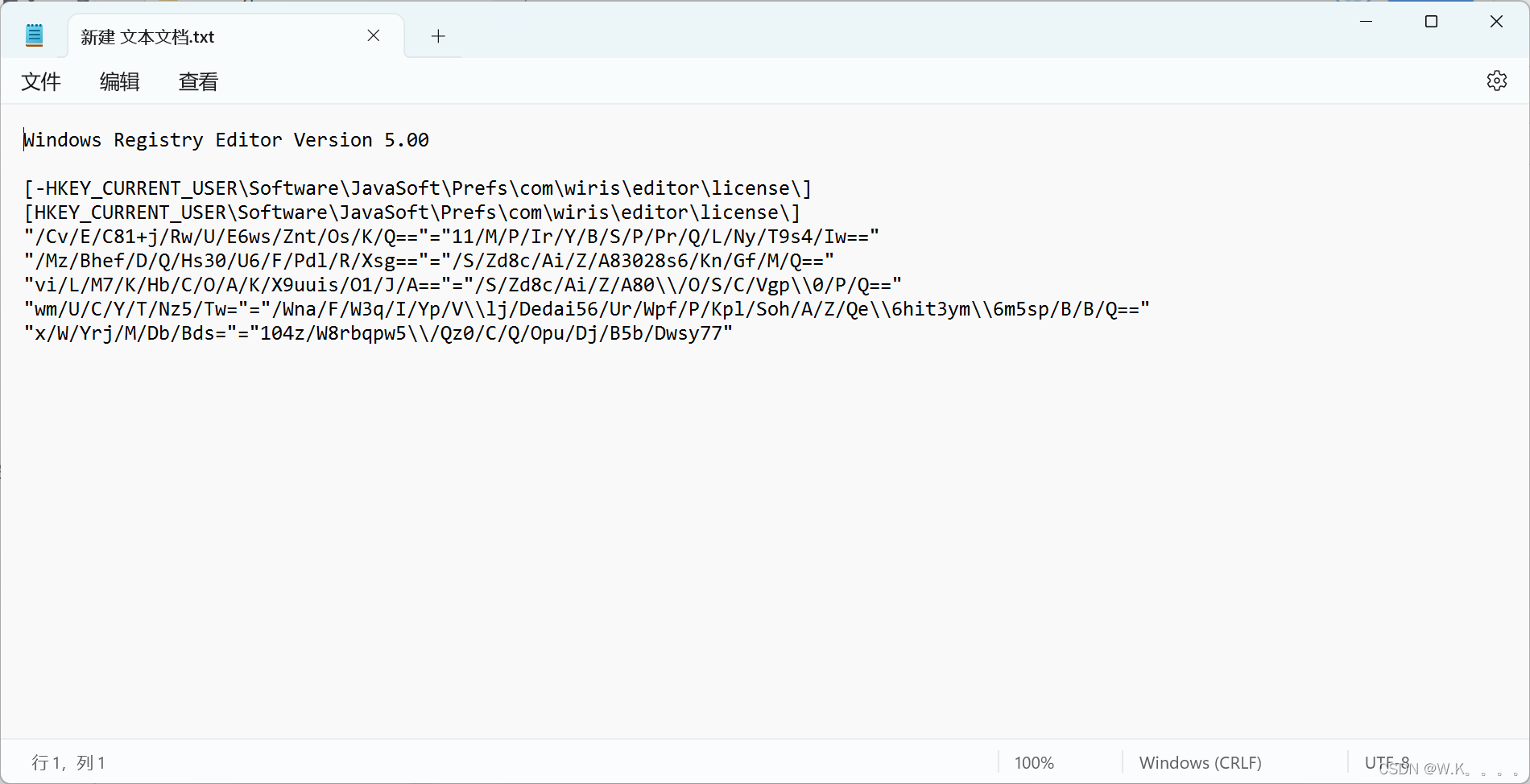
Task: Click the line starting "wm/U/C/Y/T/Nz5
Action: pyautogui.click(x=587, y=309)
